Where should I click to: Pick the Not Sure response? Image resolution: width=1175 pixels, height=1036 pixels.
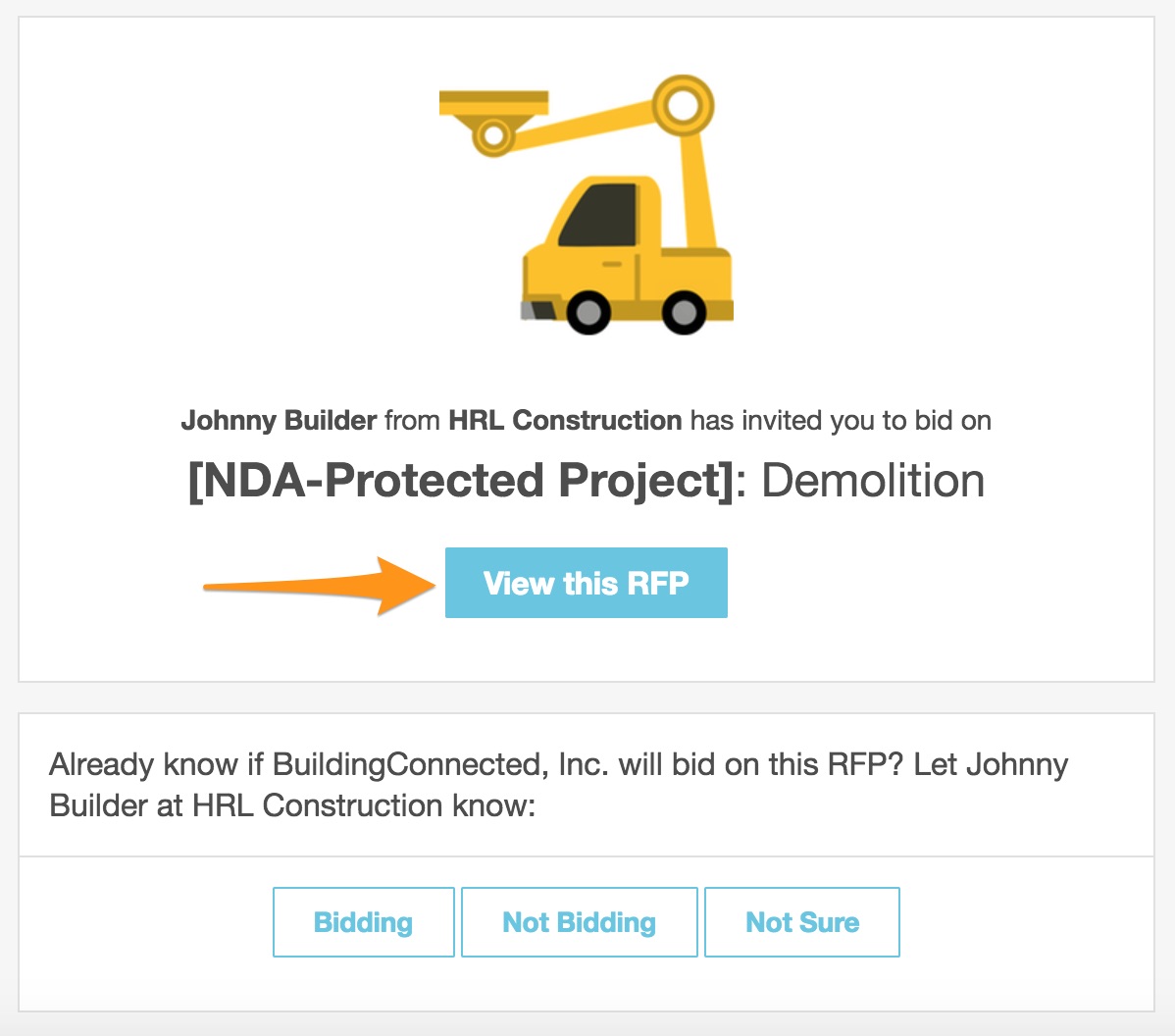click(x=801, y=922)
